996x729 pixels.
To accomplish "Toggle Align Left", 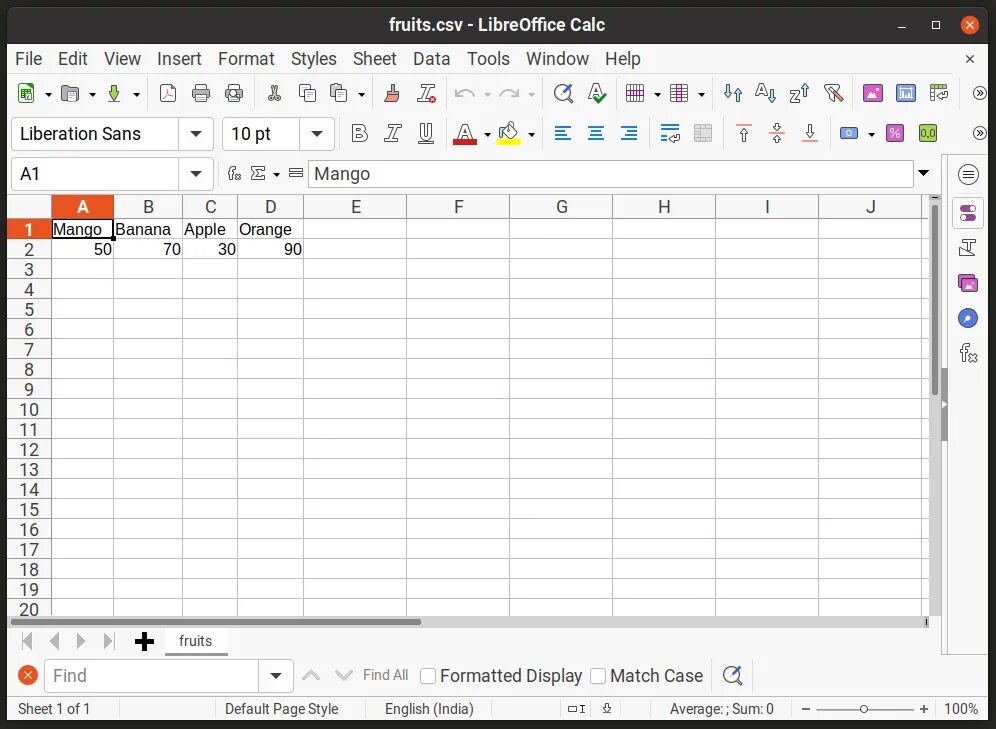I will coord(563,133).
